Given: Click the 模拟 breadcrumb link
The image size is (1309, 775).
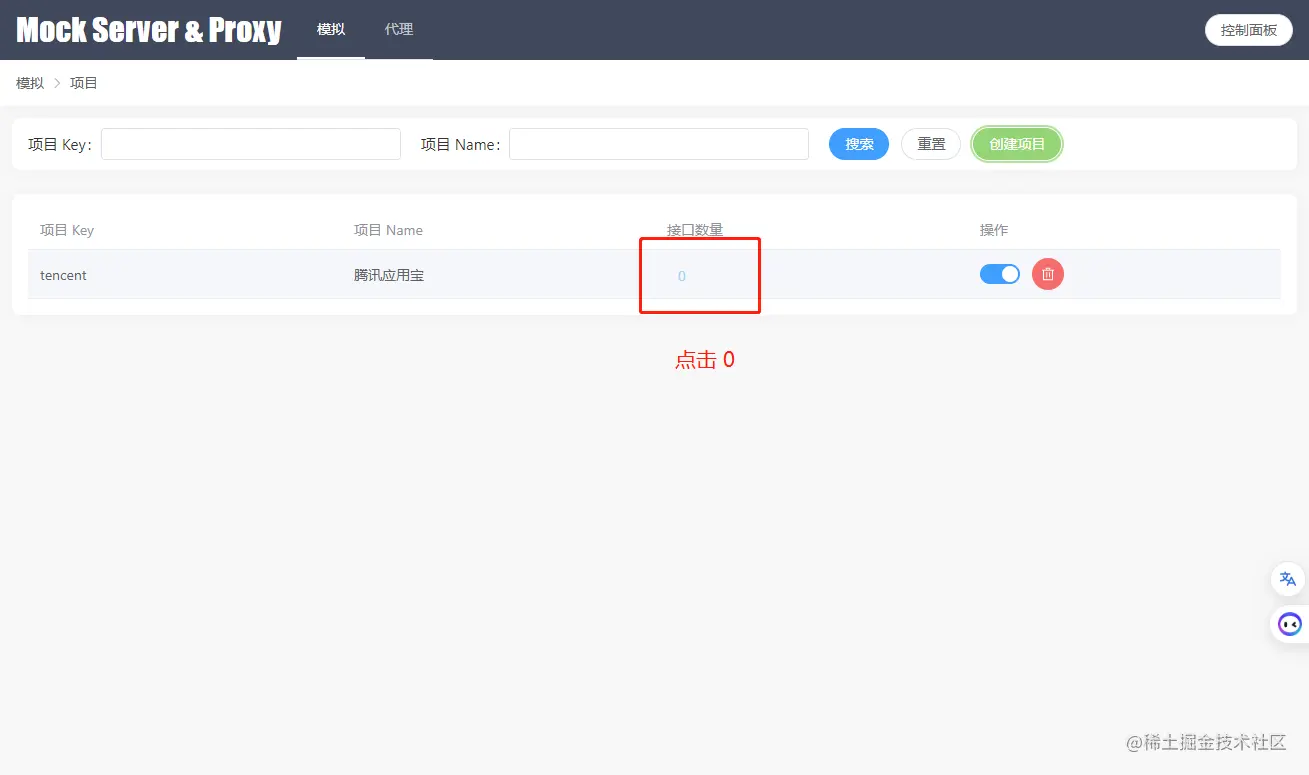Looking at the screenshot, I should [x=30, y=83].
